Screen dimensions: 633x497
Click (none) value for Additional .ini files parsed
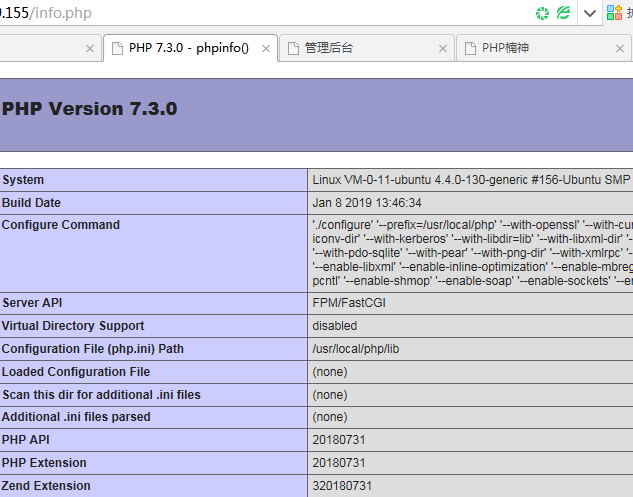click(x=330, y=417)
